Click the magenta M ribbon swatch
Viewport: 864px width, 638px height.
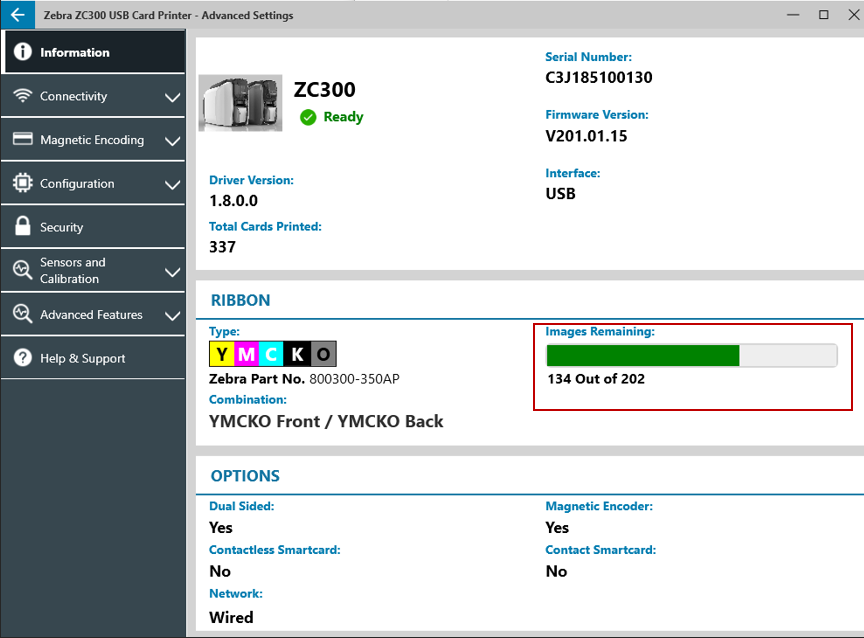pos(247,354)
